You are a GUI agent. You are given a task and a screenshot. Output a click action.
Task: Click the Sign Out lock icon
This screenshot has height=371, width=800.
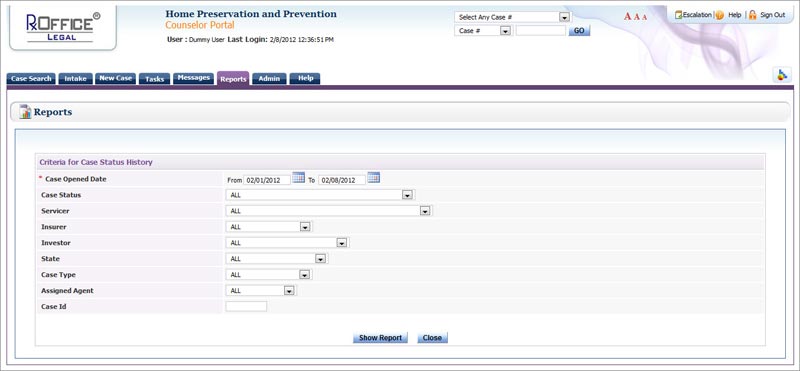[x=753, y=15]
